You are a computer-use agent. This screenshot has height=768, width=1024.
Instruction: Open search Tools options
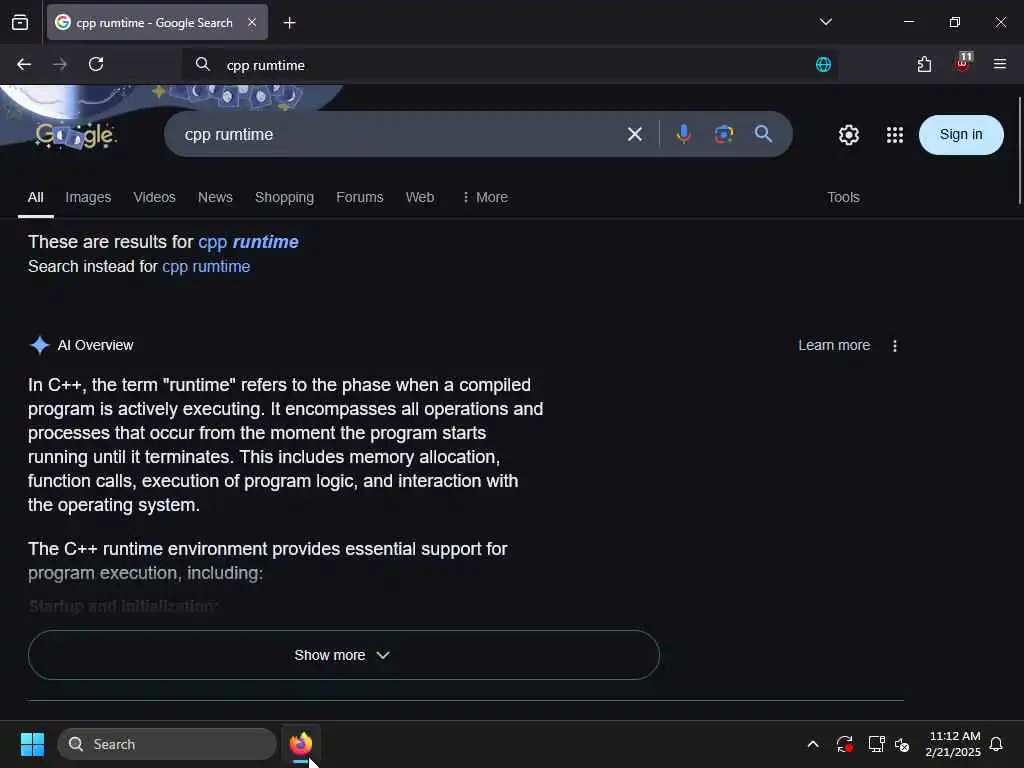click(843, 197)
